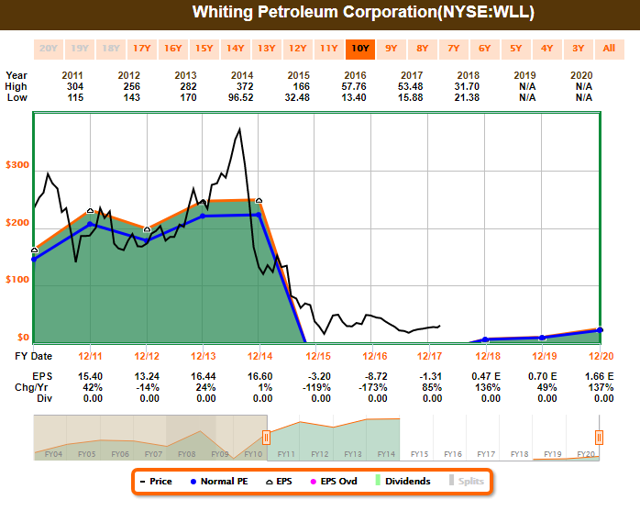Screen dimensions: 640x511
Task: Click the Chg/Yr value -173%
Action: [373, 387]
